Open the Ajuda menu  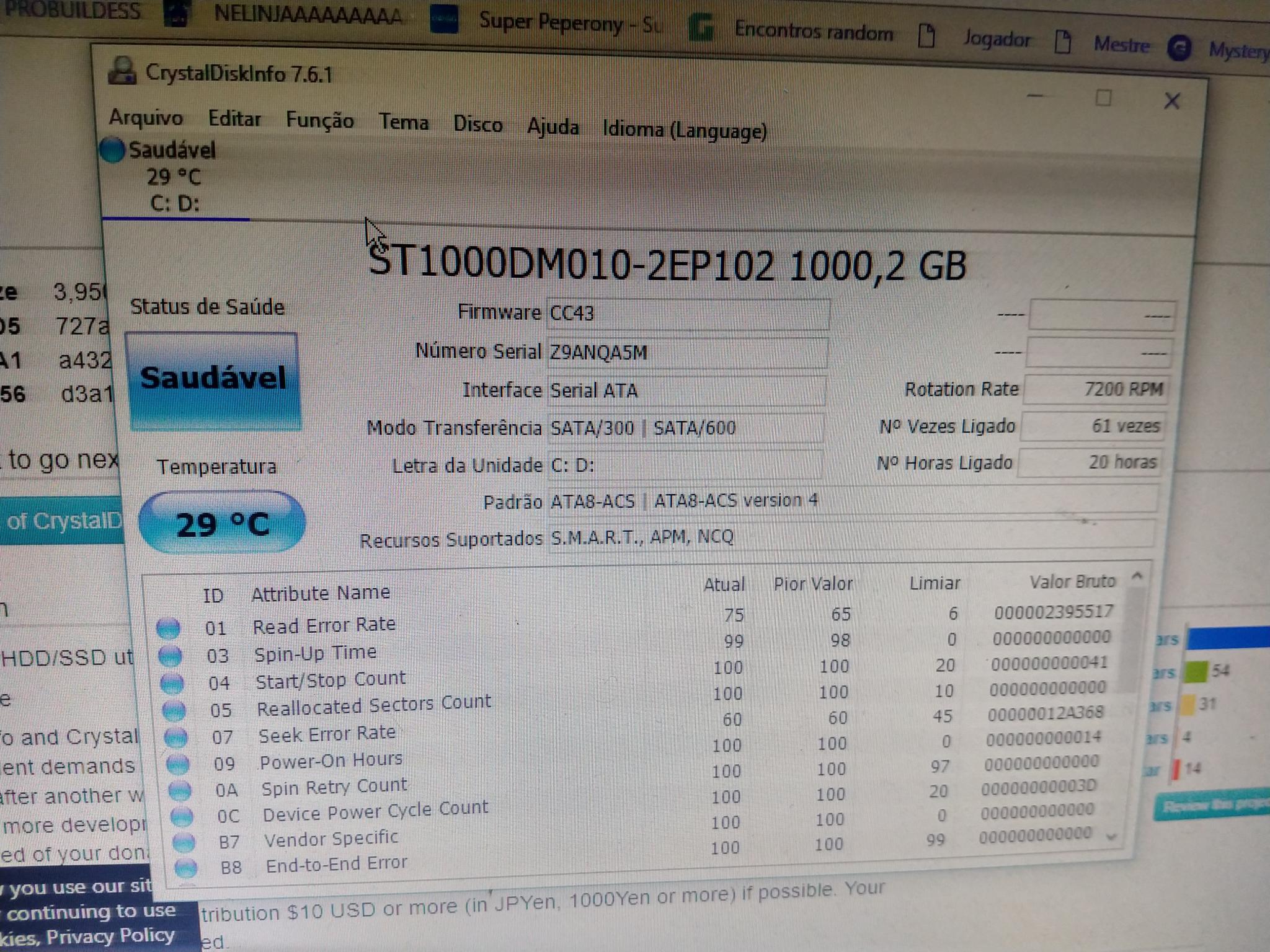(553, 126)
